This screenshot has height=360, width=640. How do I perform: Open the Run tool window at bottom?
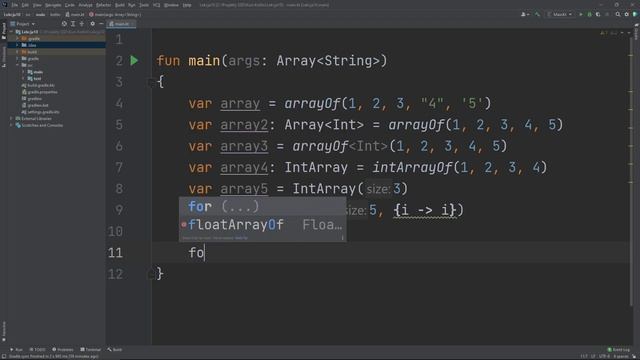tap(17, 350)
